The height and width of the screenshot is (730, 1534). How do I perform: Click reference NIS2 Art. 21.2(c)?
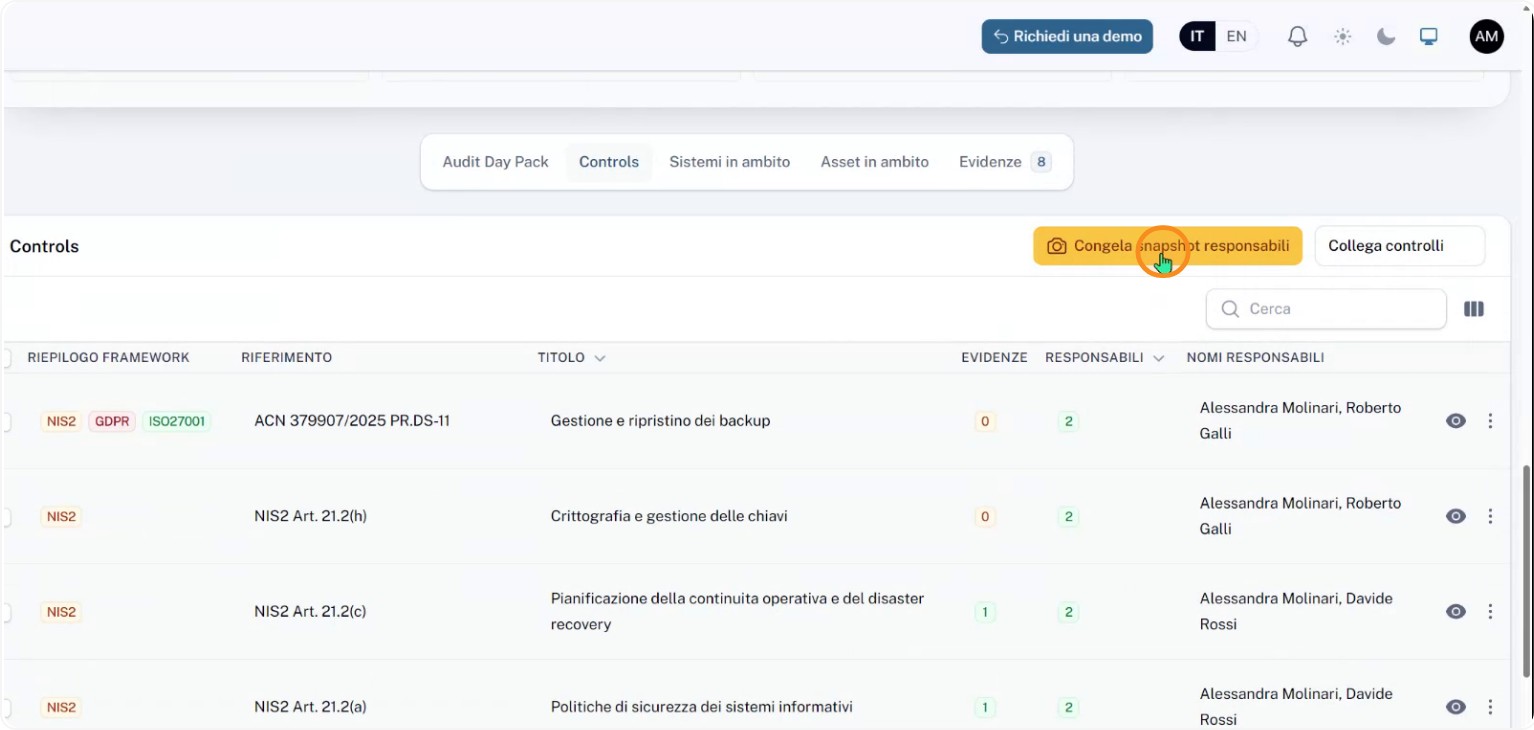310,611
